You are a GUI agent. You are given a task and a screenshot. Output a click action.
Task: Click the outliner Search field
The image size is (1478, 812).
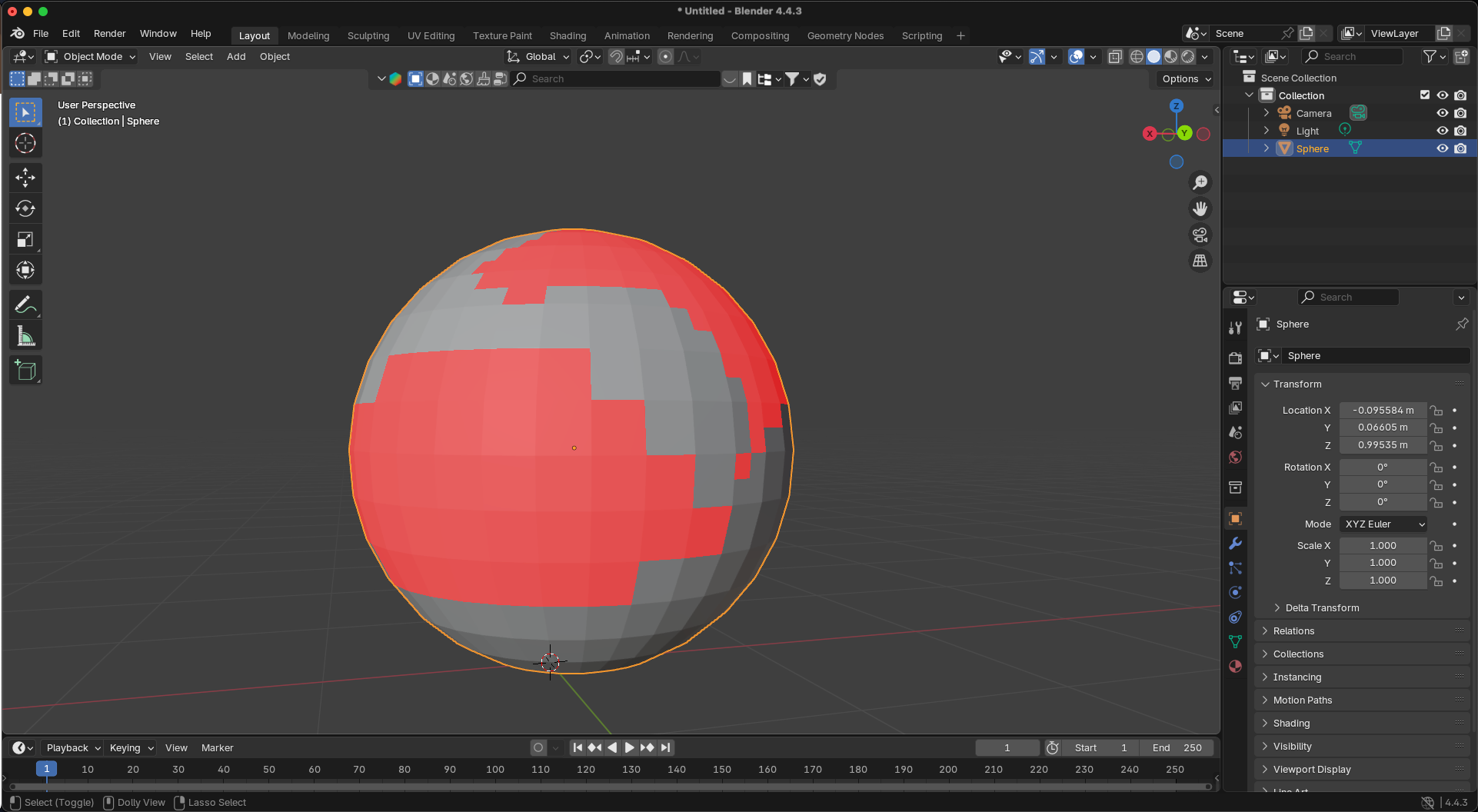(1352, 56)
